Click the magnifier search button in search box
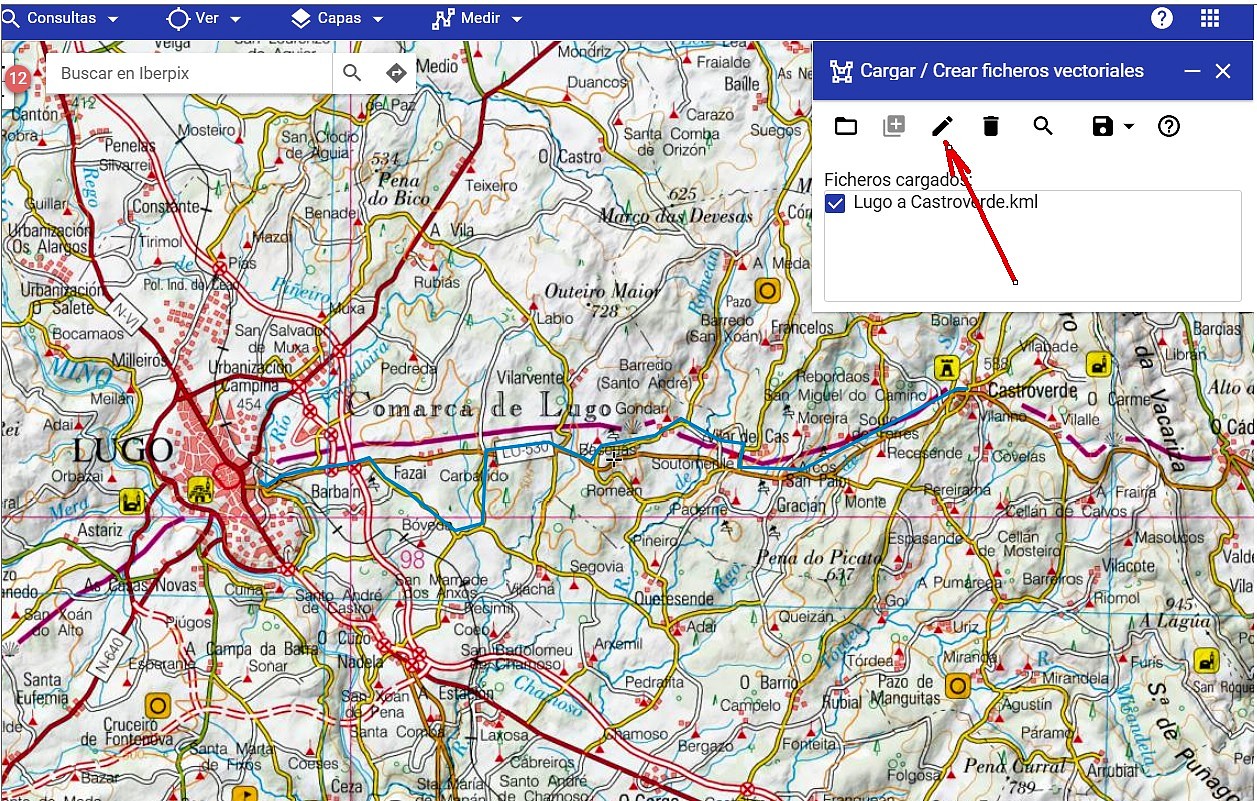Image resolution: width=1257 pixels, height=801 pixels. [352, 73]
